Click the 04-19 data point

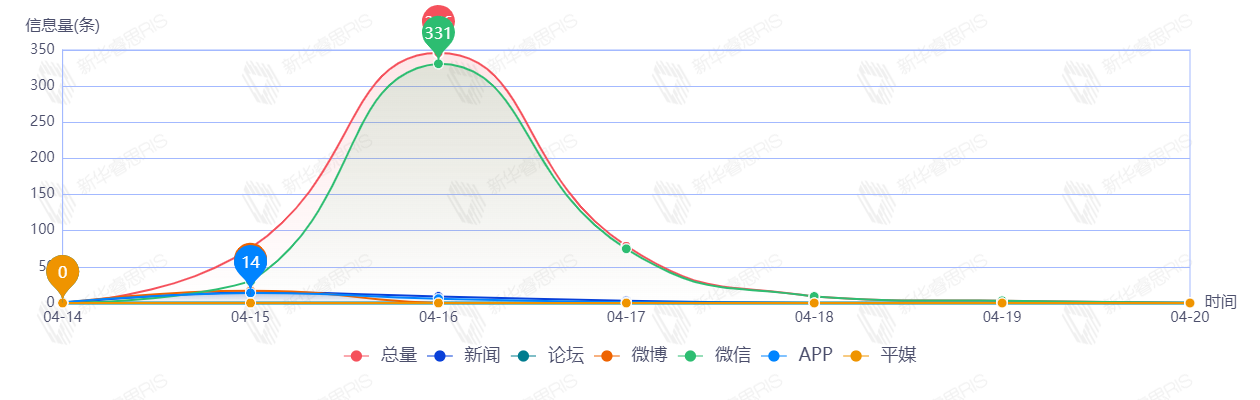pos(1002,302)
